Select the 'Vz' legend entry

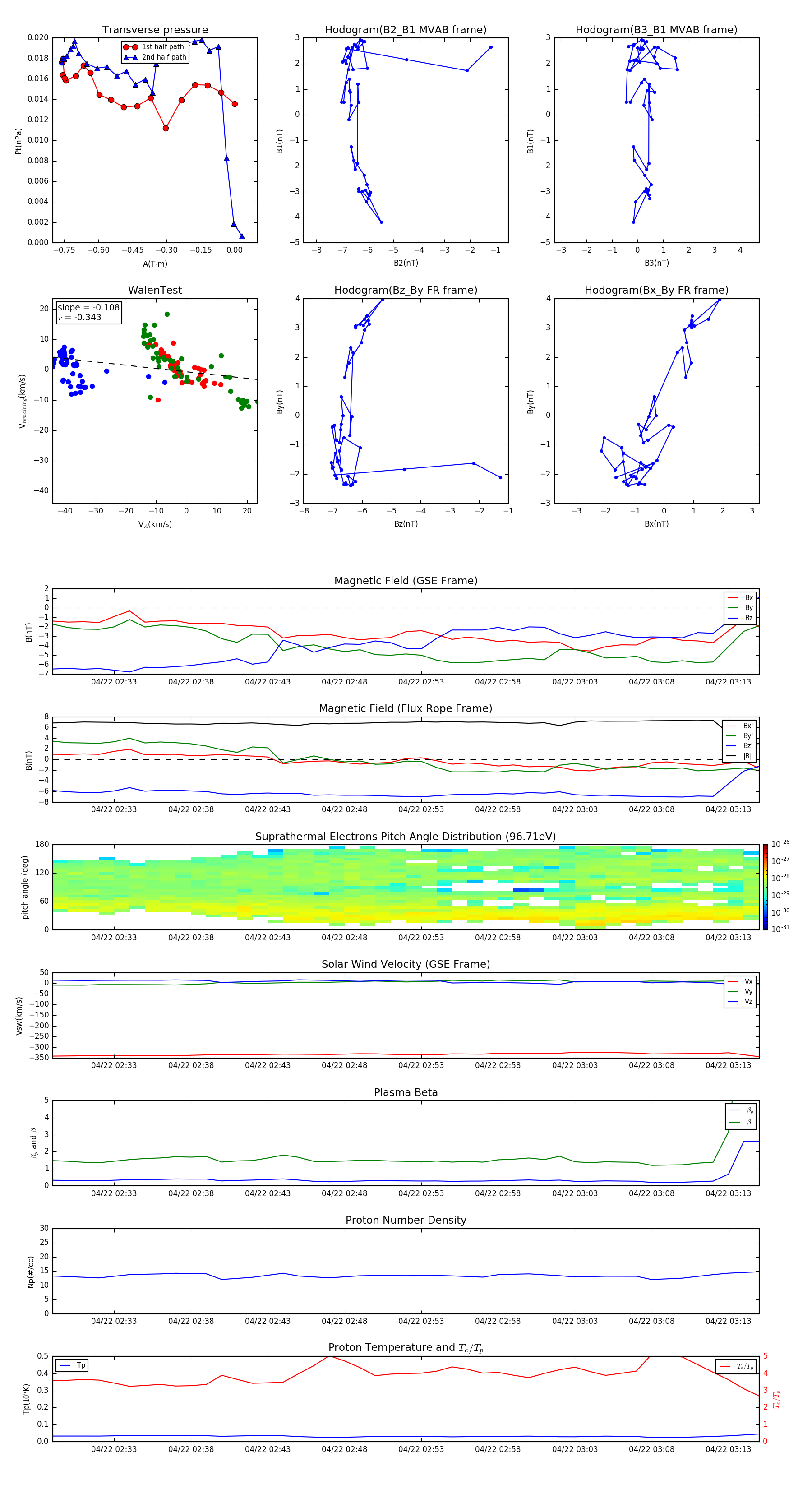click(740, 1002)
